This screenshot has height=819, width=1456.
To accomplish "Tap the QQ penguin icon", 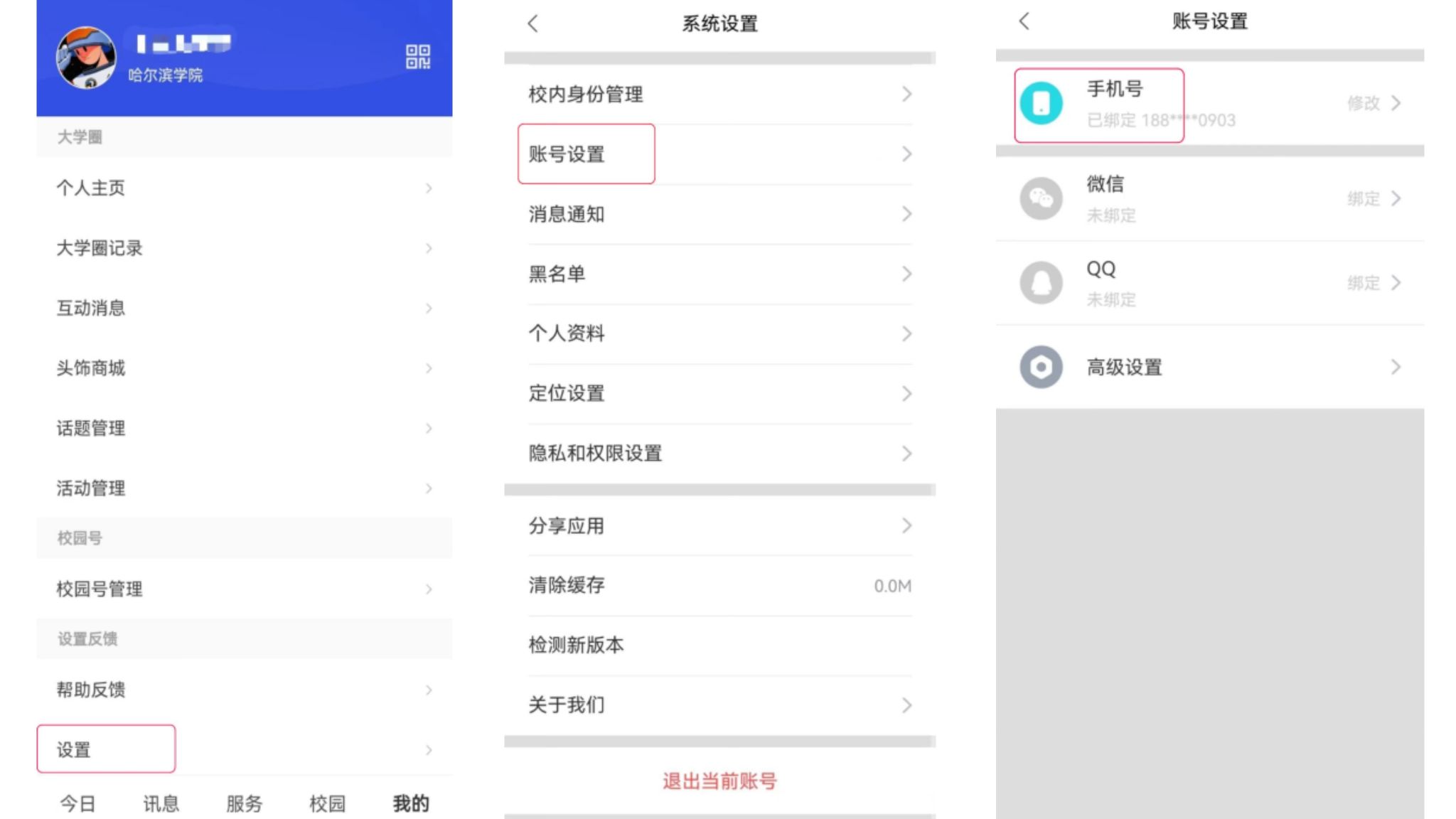I will 1041,283.
